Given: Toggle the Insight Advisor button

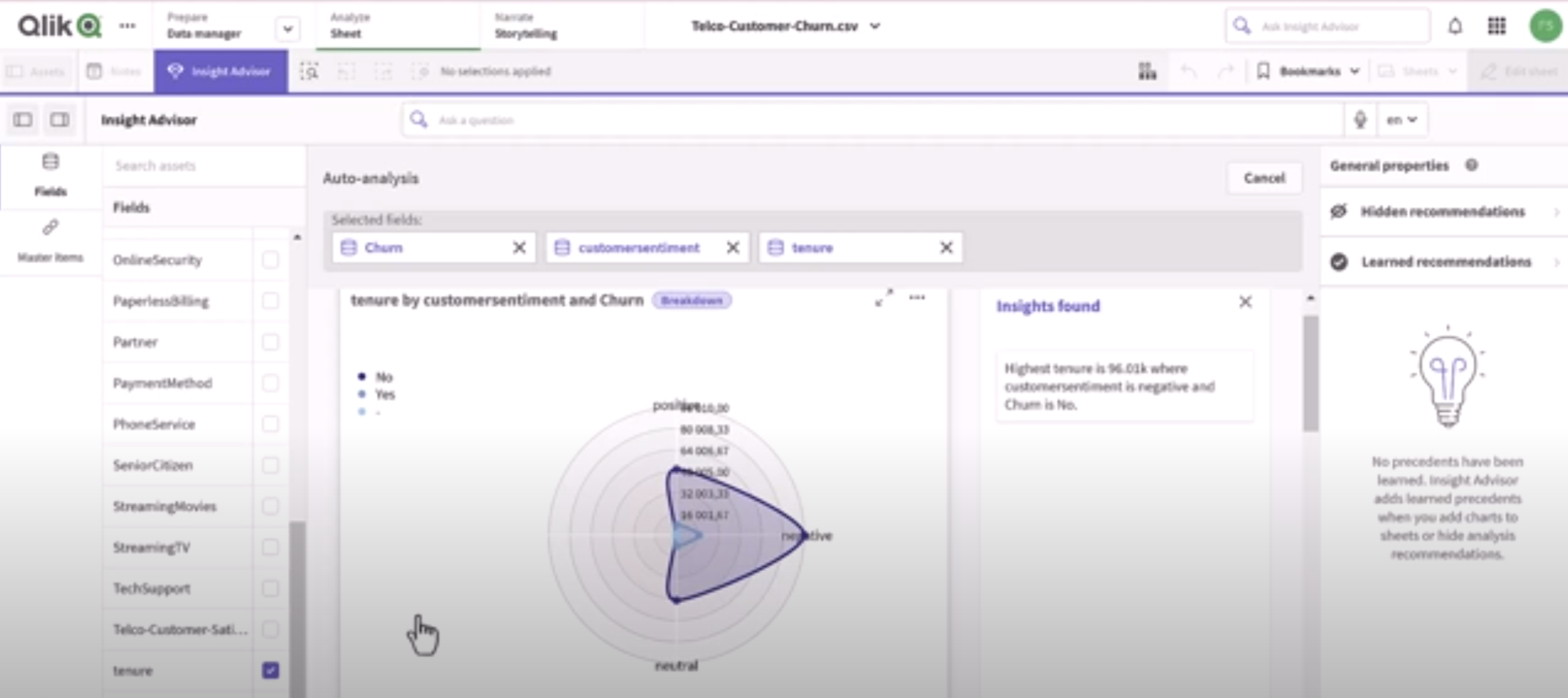Looking at the screenshot, I should click(220, 72).
